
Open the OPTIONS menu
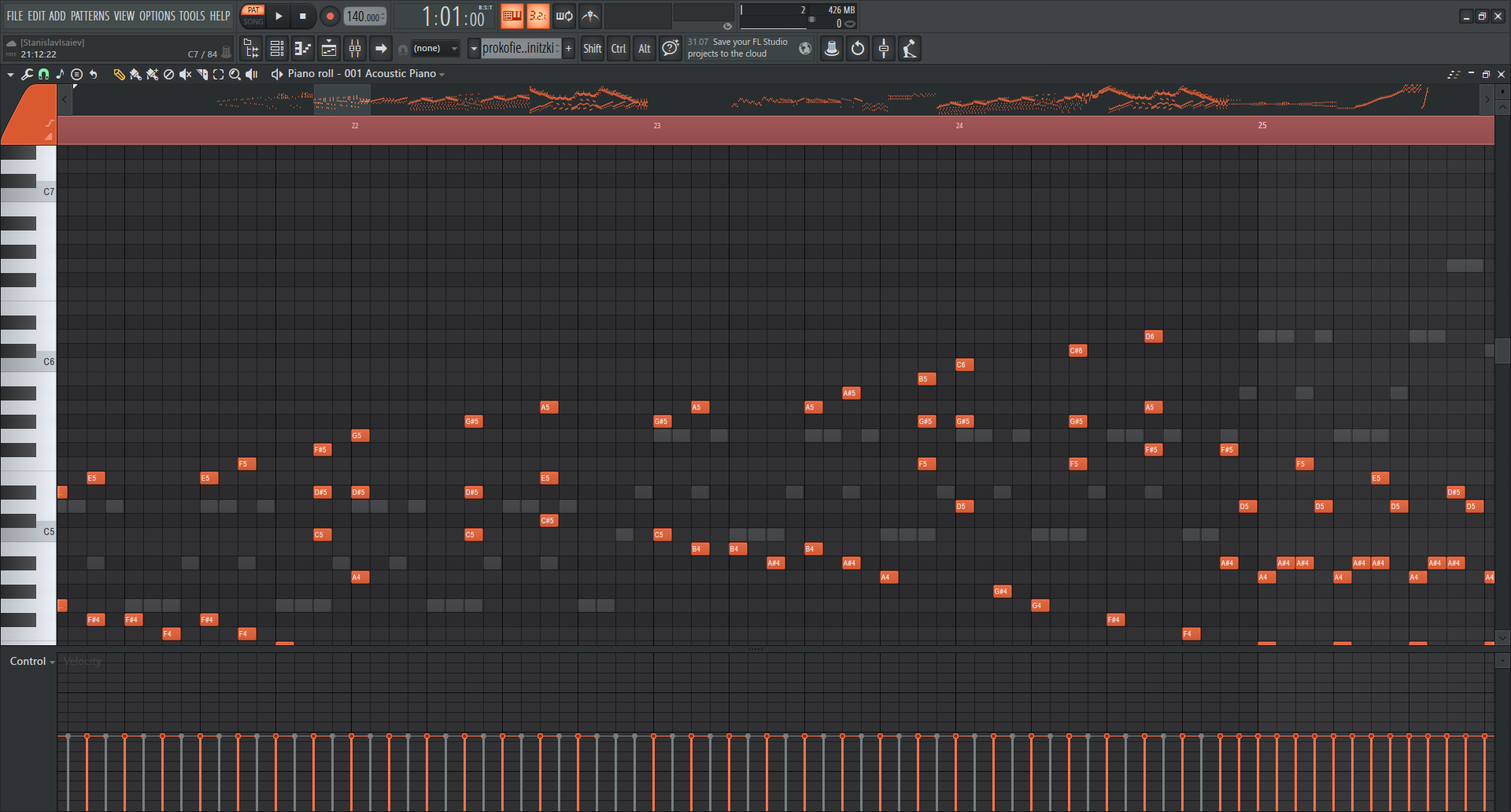click(x=157, y=16)
